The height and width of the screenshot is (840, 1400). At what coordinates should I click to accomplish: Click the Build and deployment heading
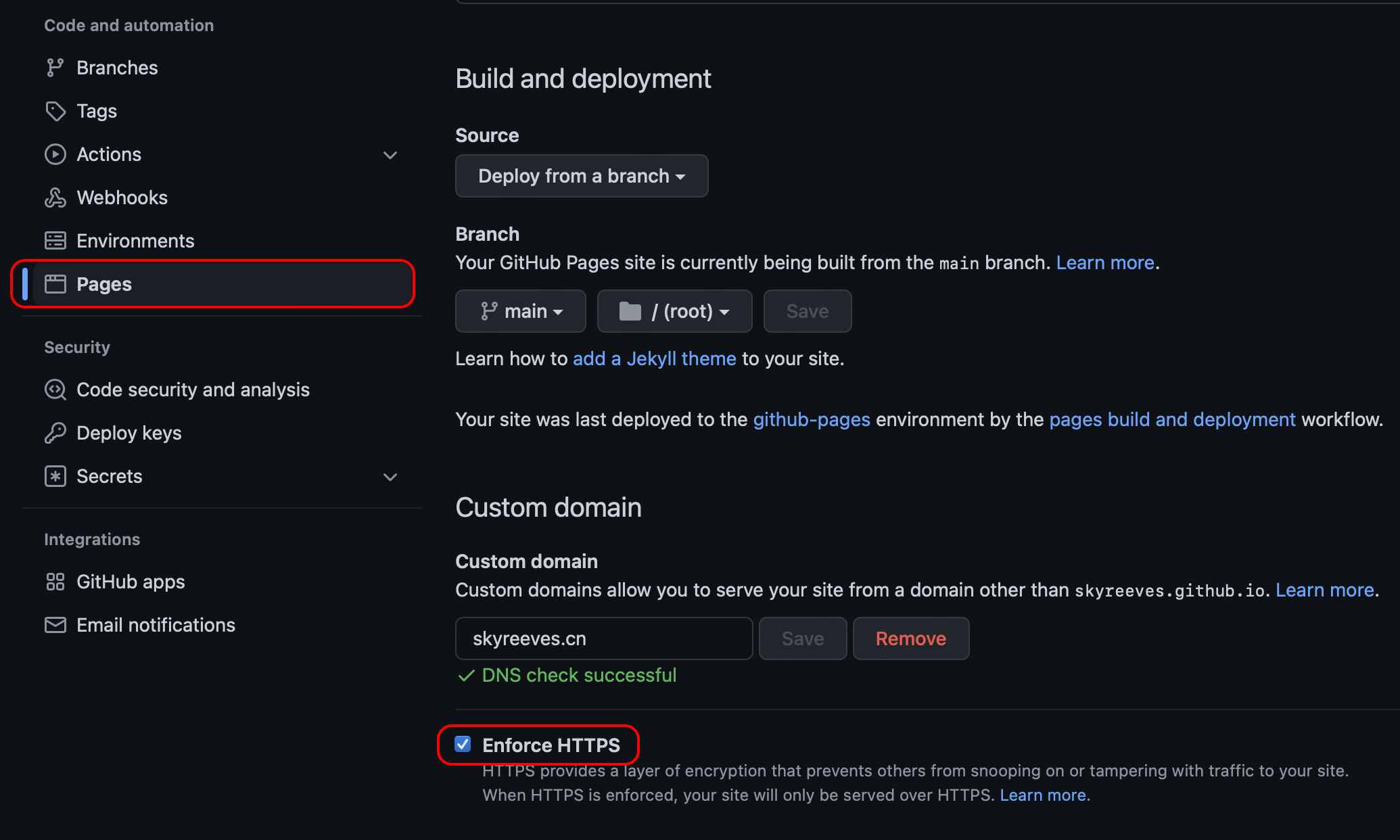[x=583, y=79]
